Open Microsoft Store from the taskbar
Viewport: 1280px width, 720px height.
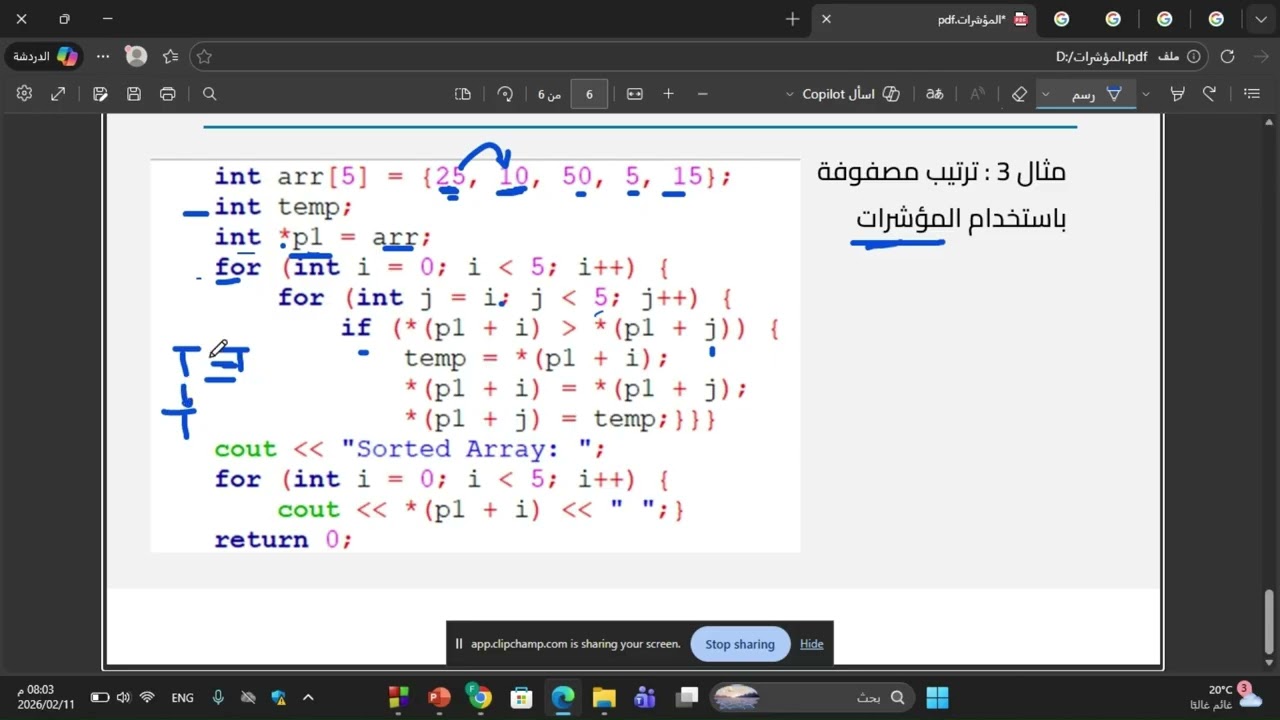(x=521, y=697)
